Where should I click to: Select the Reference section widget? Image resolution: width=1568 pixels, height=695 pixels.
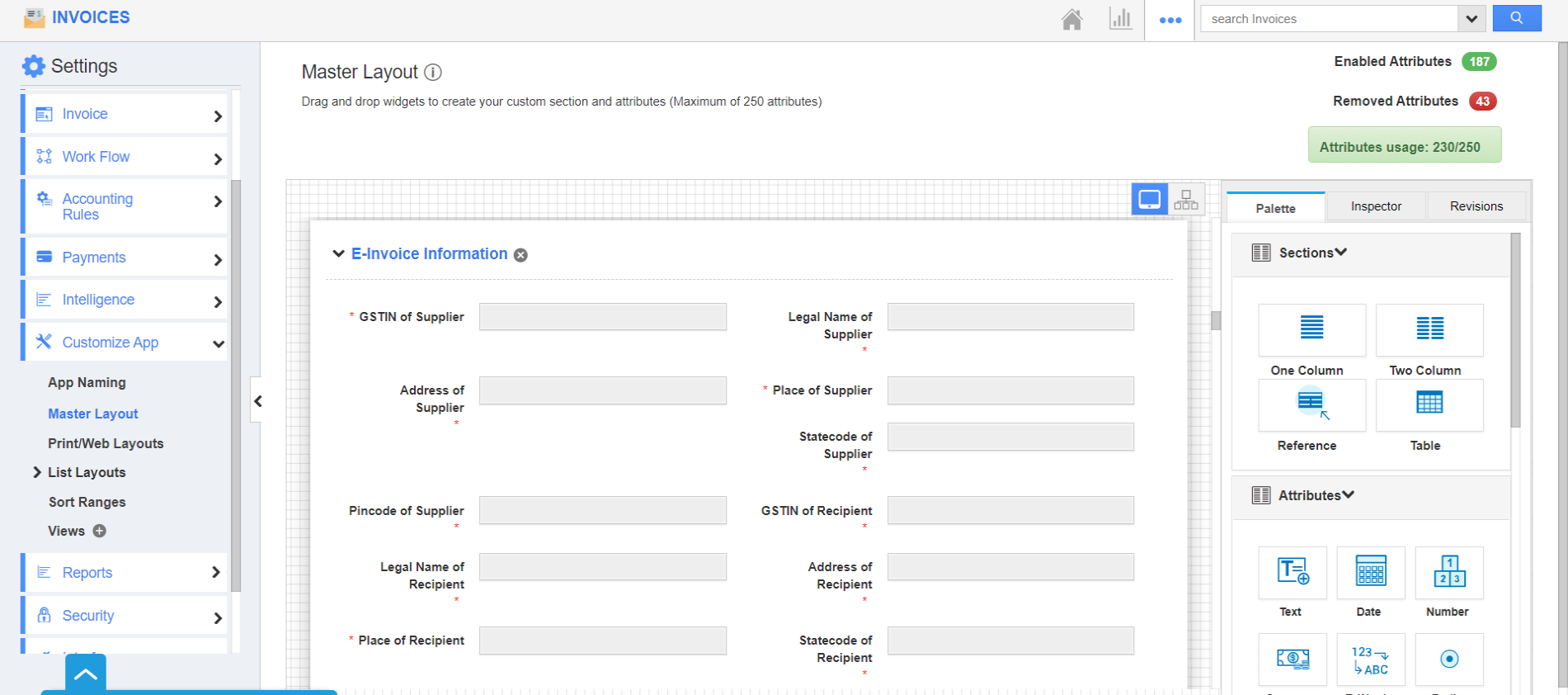(x=1311, y=404)
